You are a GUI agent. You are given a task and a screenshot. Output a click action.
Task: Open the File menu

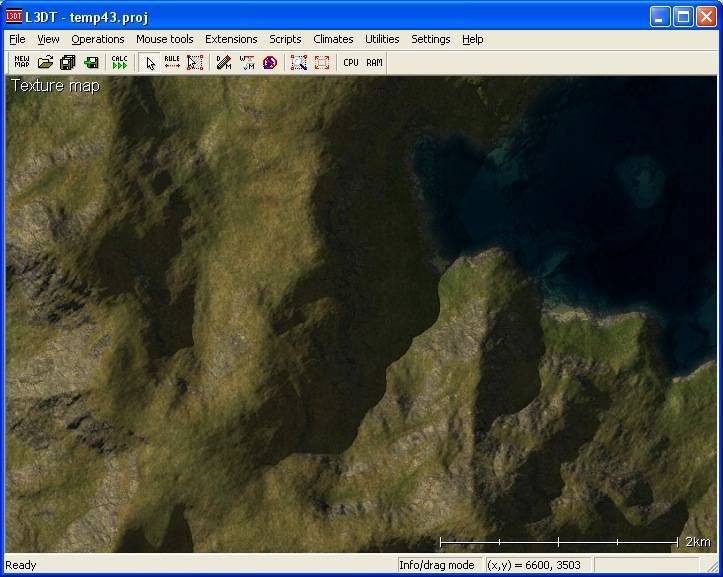pyautogui.click(x=17, y=39)
